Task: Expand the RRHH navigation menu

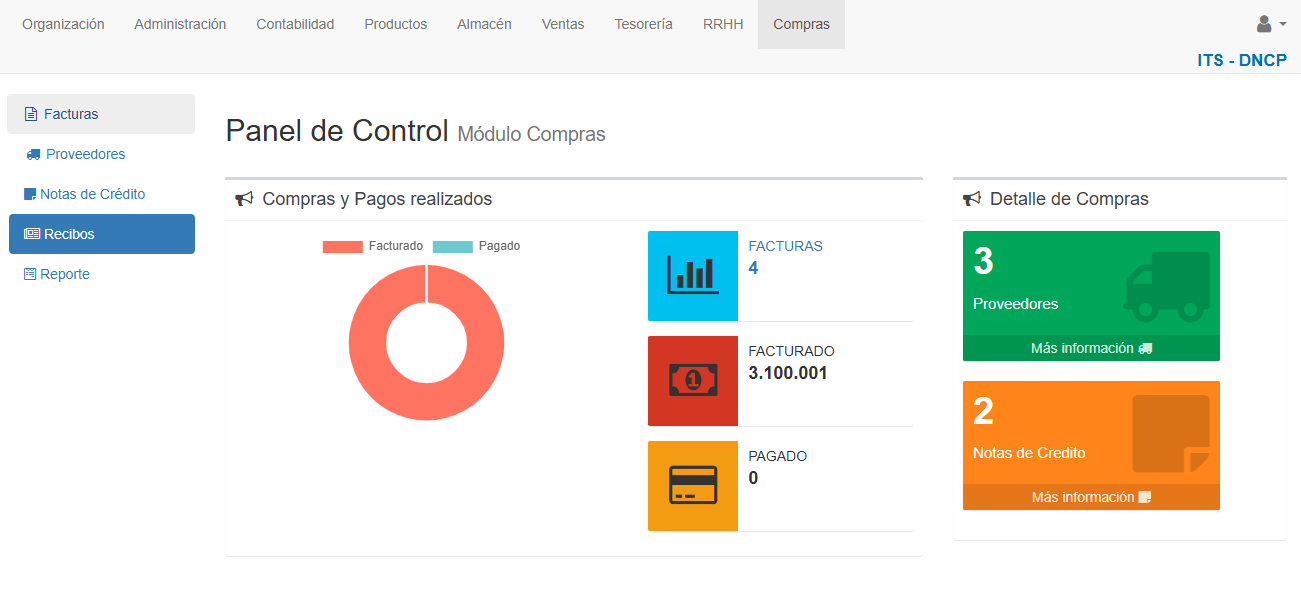Action: click(723, 24)
